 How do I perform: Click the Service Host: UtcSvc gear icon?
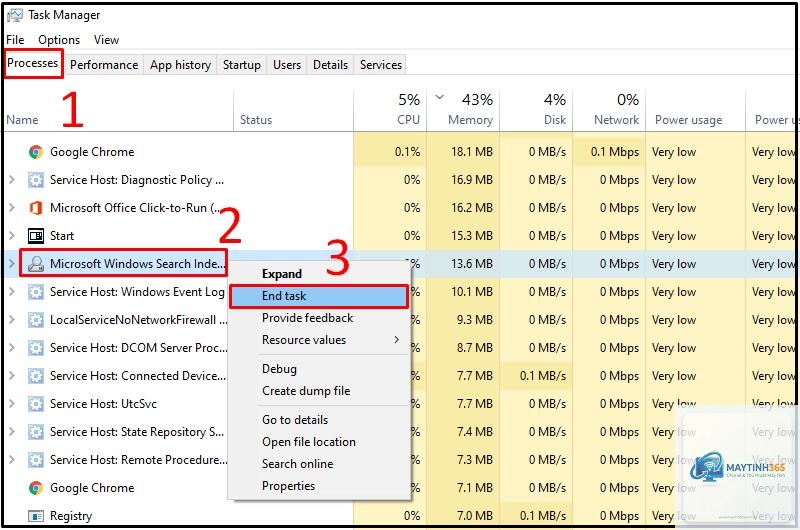pyautogui.click(x=35, y=405)
